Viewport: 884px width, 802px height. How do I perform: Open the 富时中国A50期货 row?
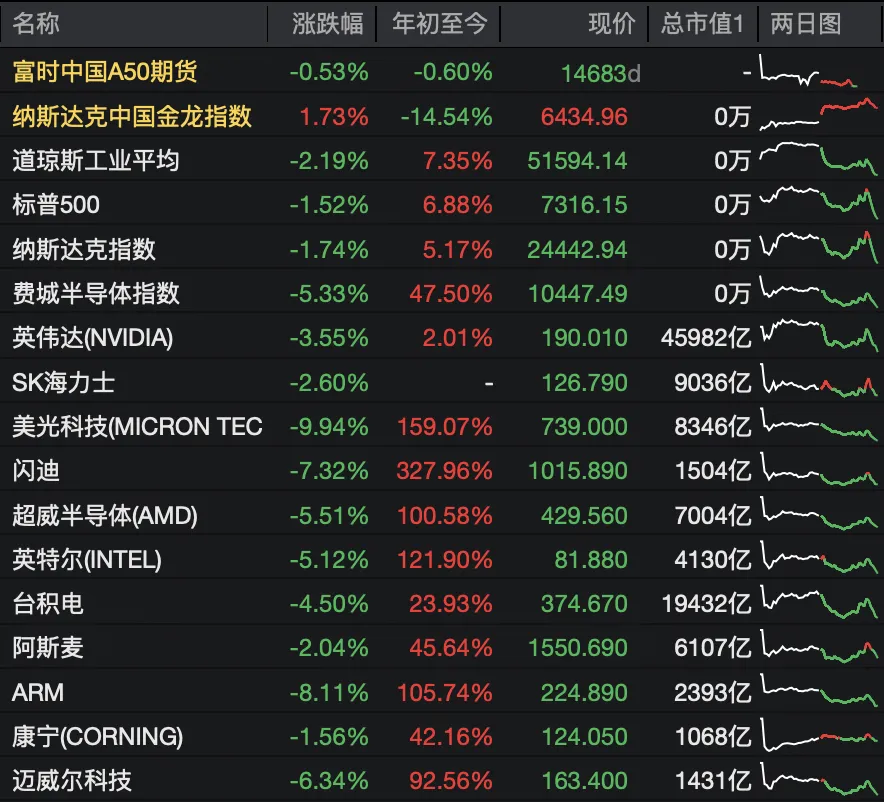442,72
